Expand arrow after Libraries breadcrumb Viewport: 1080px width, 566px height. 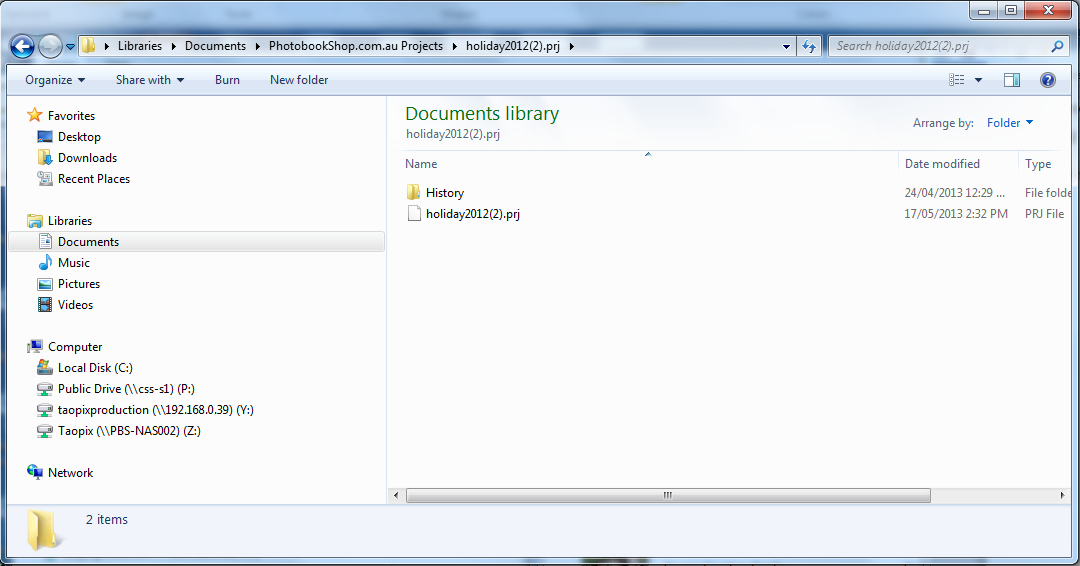pos(173,46)
